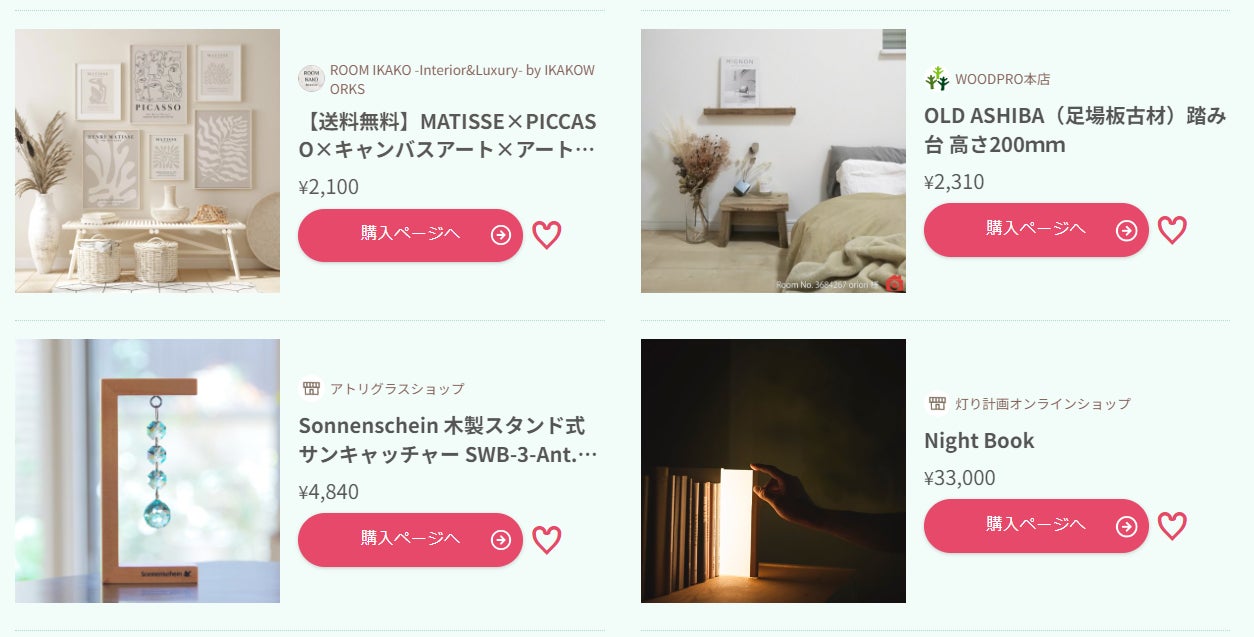This screenshot has width=1254, height=637.
Task: Go to the purchase page for Night Book
Action: pyautogui.click(x=1036, y=526)
